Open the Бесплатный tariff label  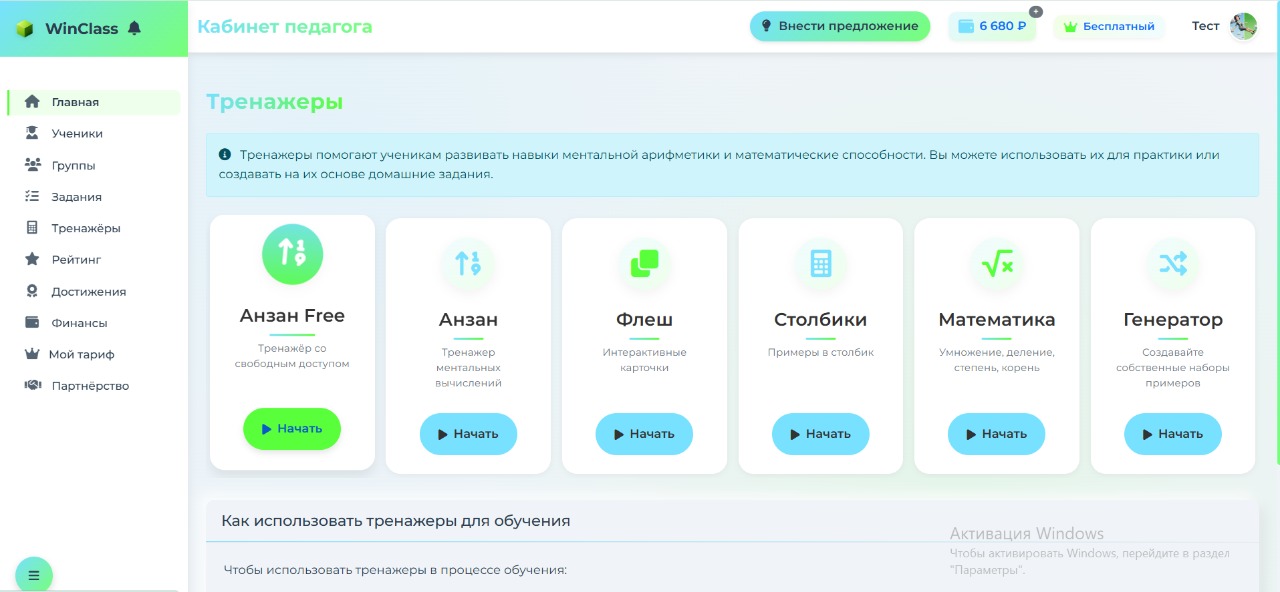[x=1109, y=25]
